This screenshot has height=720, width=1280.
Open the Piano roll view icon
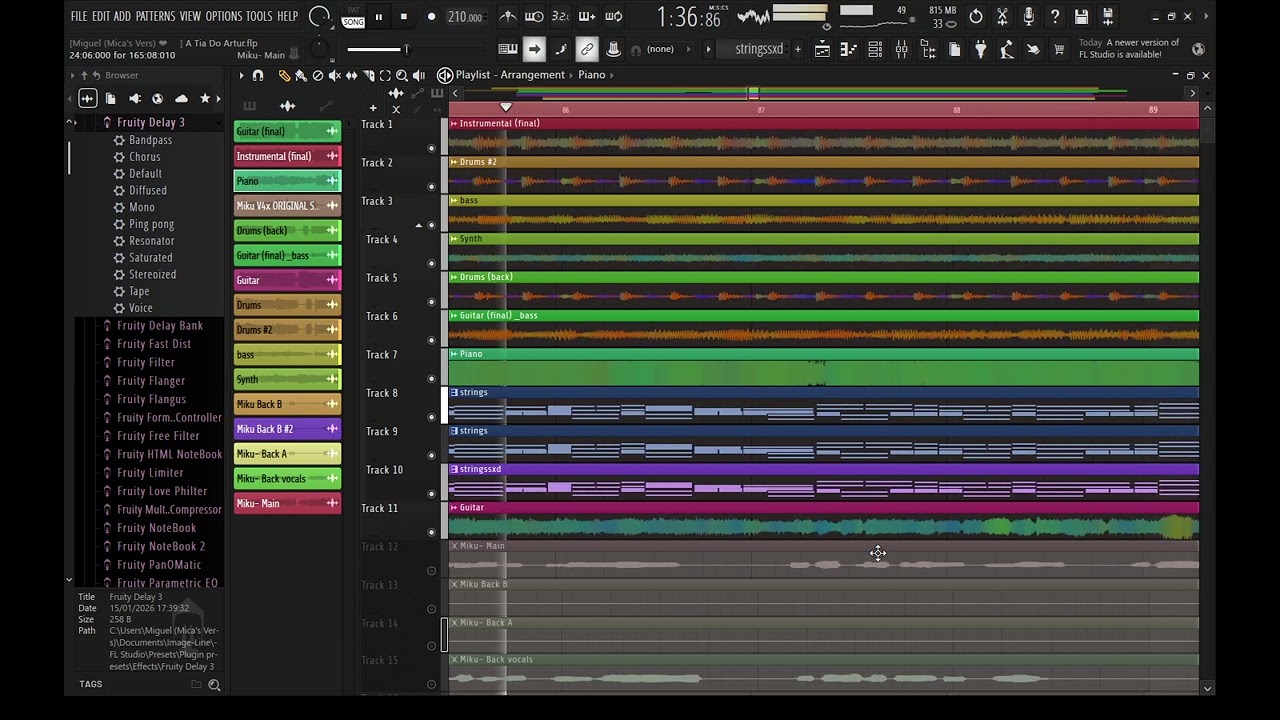click(x=848, y=49)
